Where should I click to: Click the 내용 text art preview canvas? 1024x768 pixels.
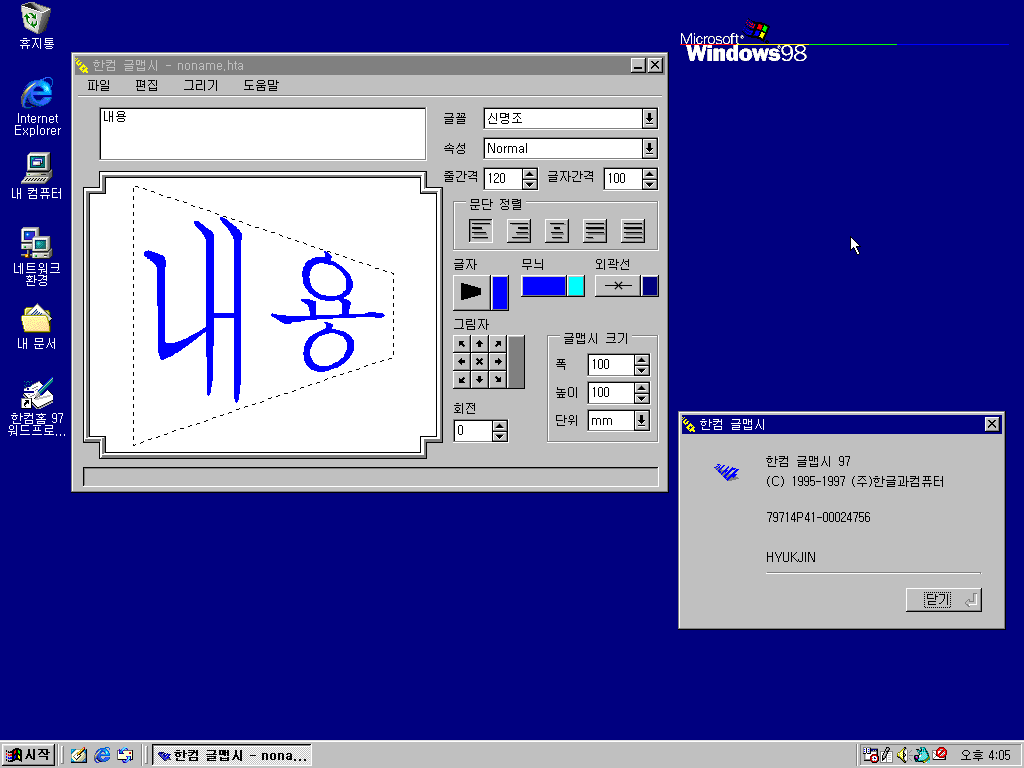tap(263, 315)
